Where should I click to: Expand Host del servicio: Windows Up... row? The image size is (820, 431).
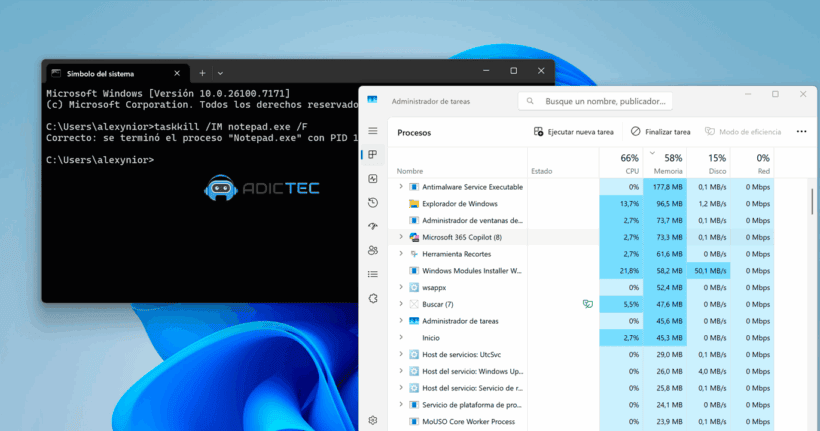(401, 371)
